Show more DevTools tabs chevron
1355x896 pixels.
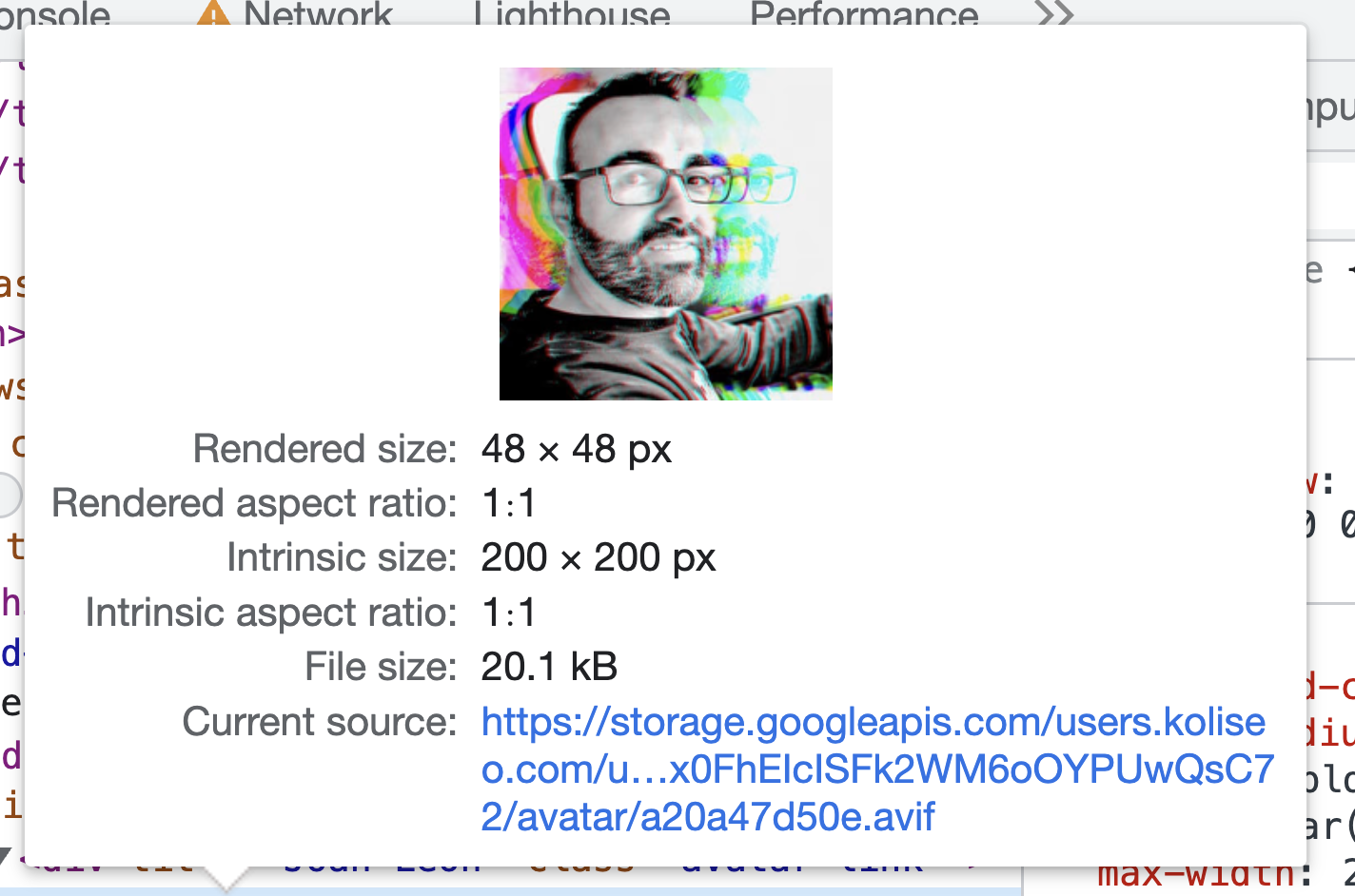click(1054, 13)
